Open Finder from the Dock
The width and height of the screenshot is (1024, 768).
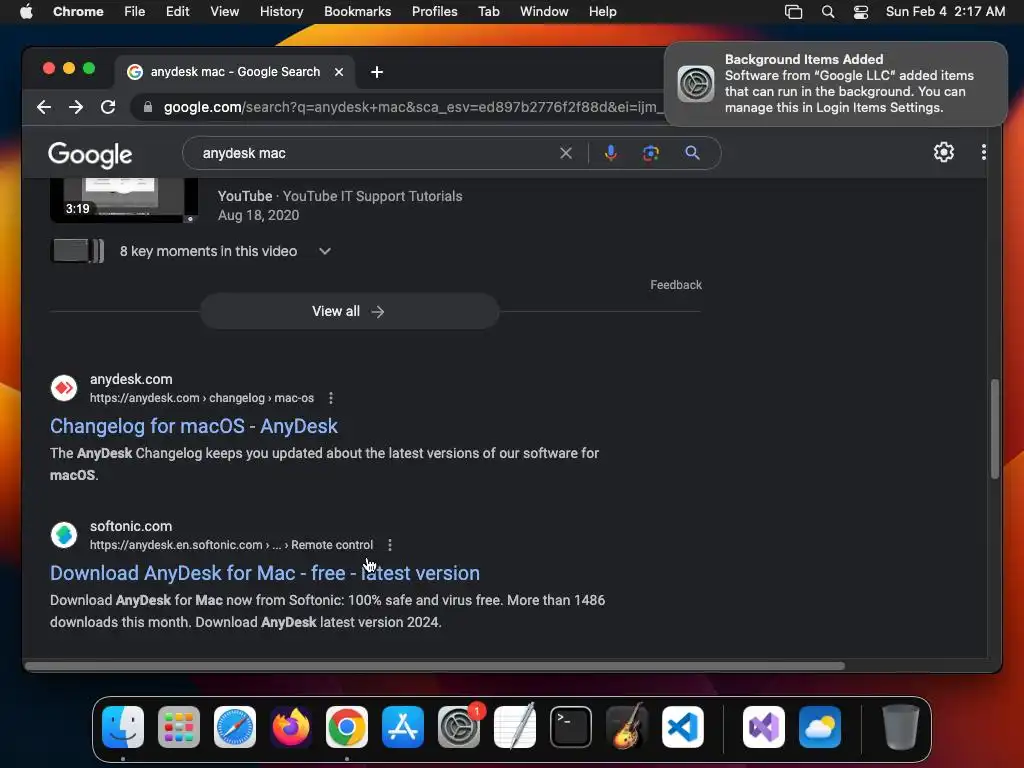tap(123, 727)
